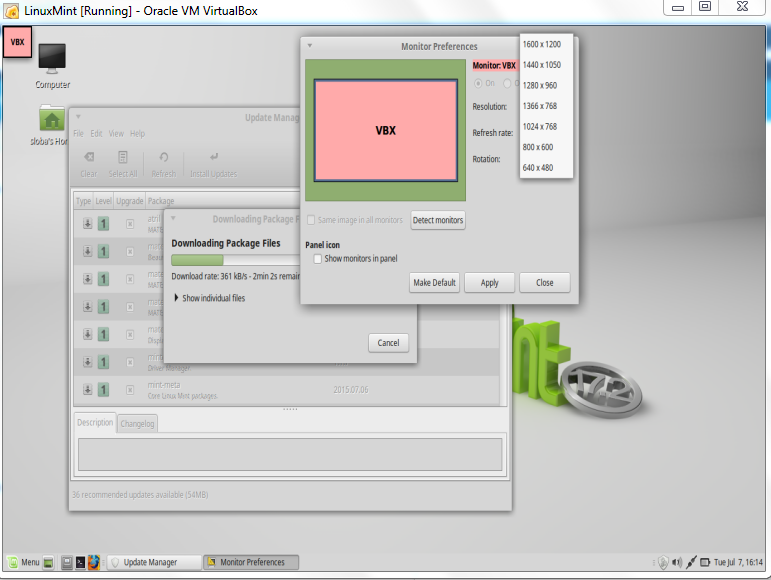Click the description text area
The image size is (771, 580).
(x=290, y=455)
